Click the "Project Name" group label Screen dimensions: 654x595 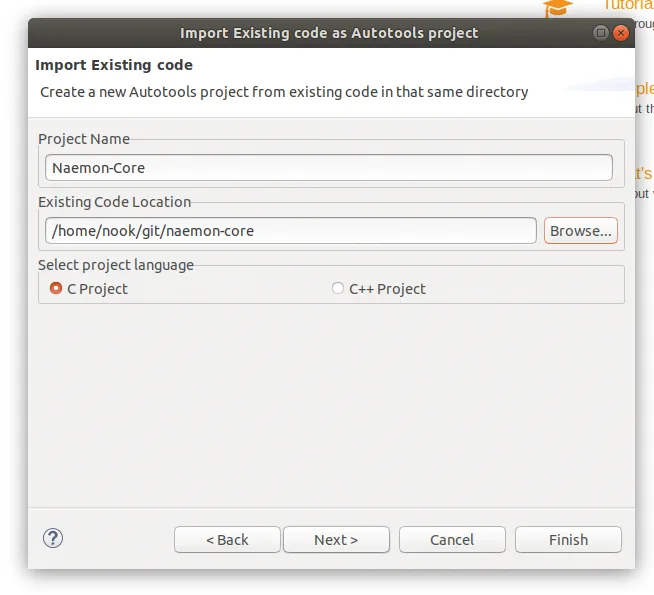point(84,139)
